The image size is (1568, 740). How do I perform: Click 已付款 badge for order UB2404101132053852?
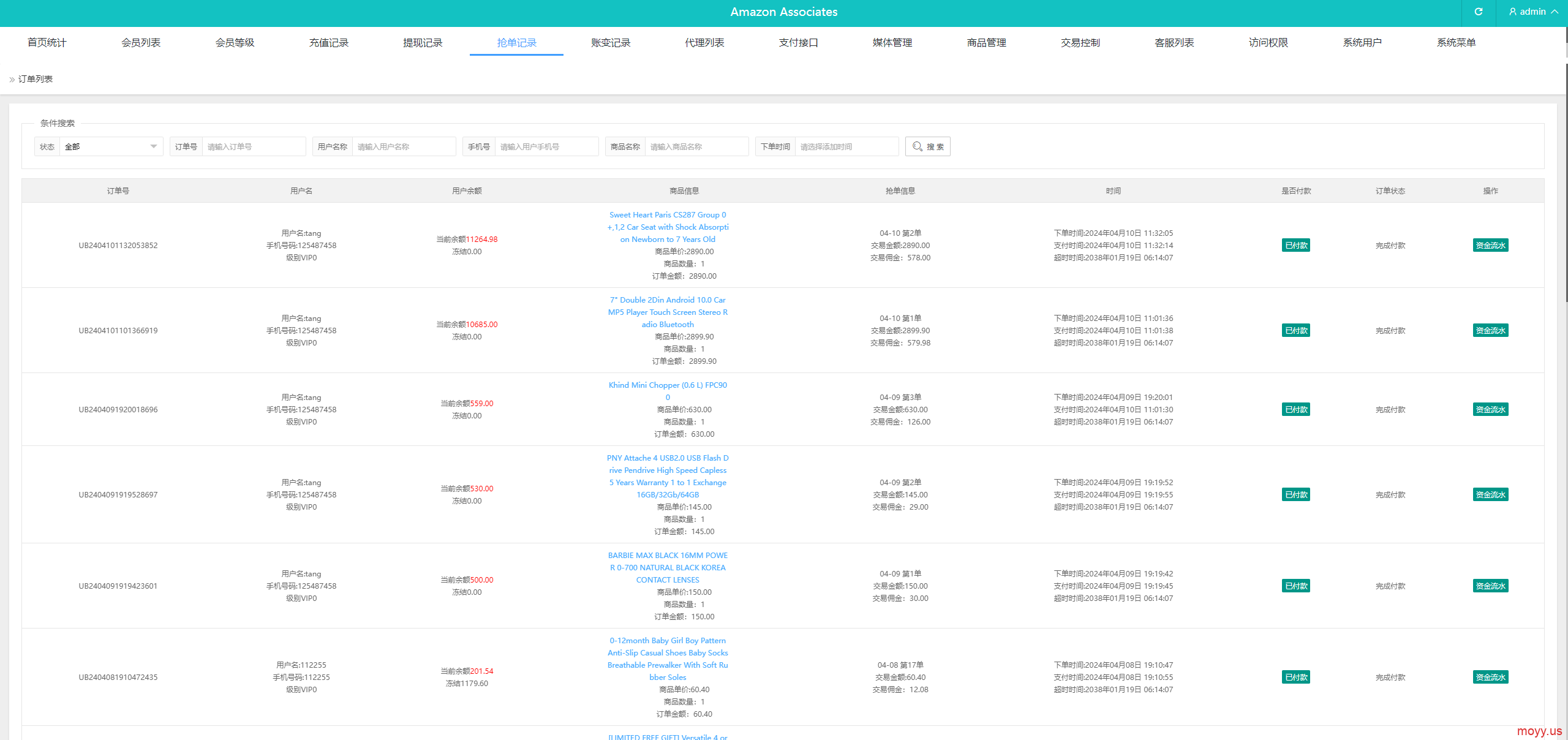1296,245
